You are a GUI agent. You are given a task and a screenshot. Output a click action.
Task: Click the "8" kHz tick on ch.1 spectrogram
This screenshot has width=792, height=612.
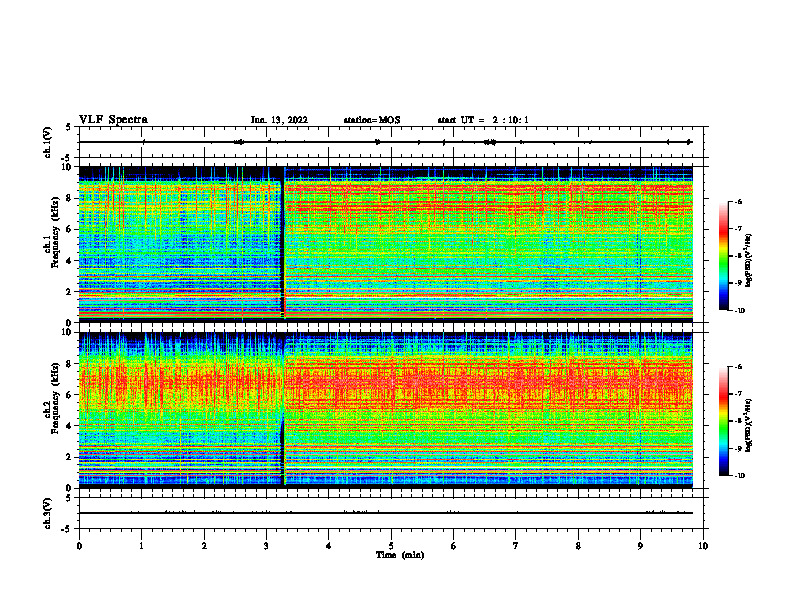70,198
